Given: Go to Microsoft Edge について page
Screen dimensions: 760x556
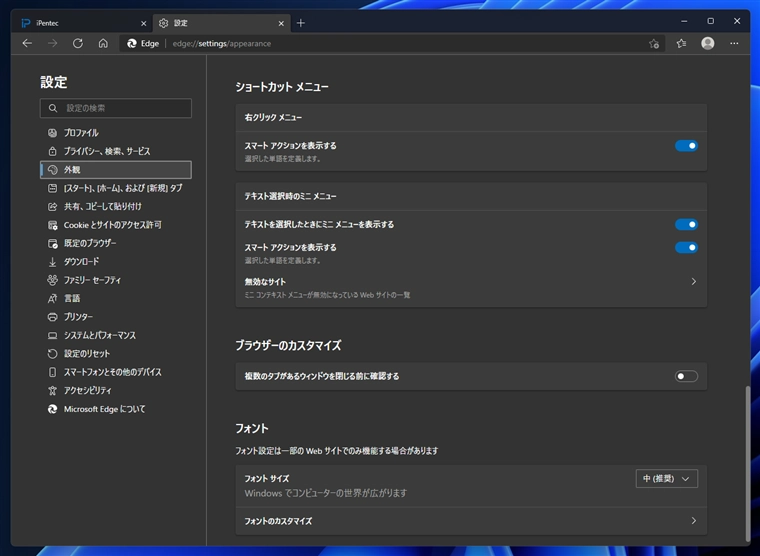Looking at the screenshot, I should [x=116, y=409].
